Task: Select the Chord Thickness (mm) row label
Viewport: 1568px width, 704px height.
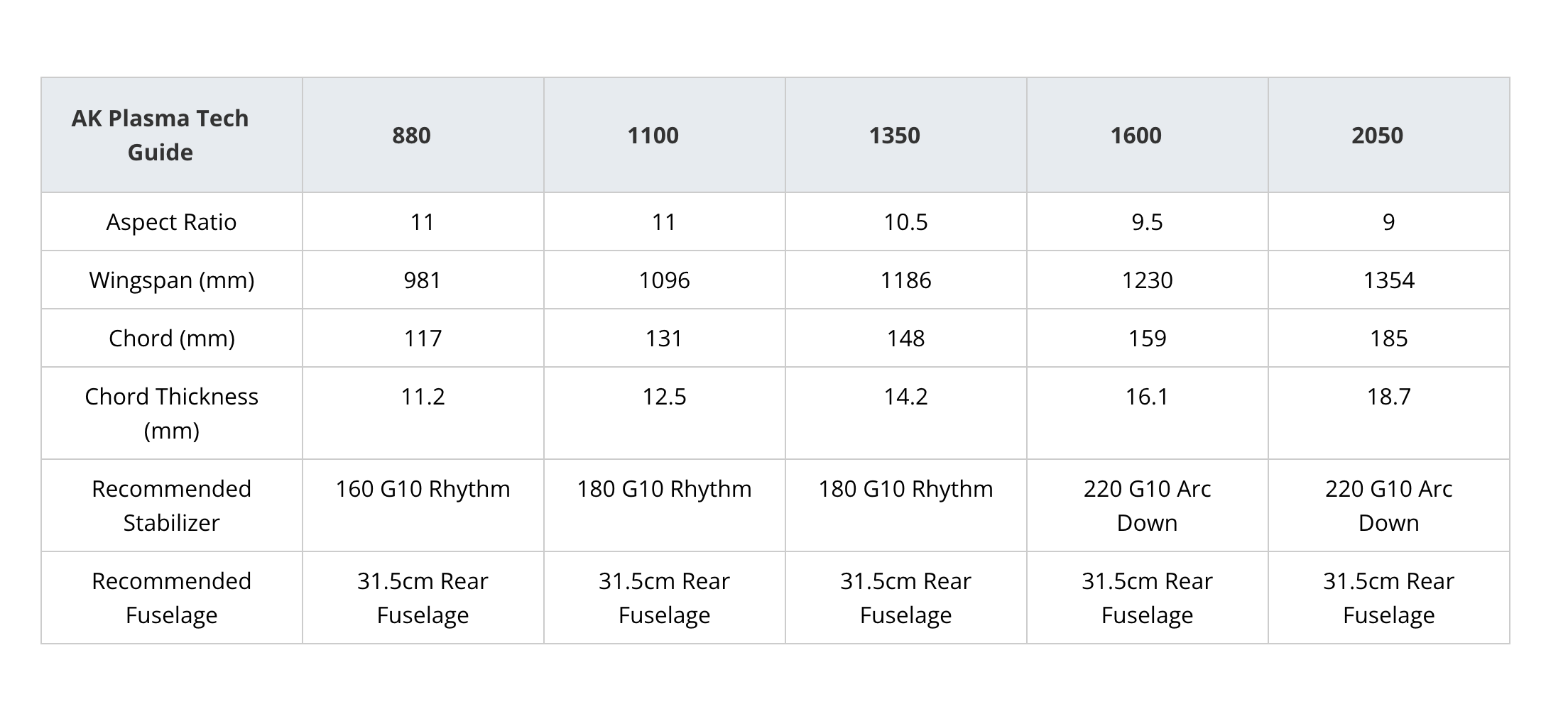Action: (x=171, y=413)
